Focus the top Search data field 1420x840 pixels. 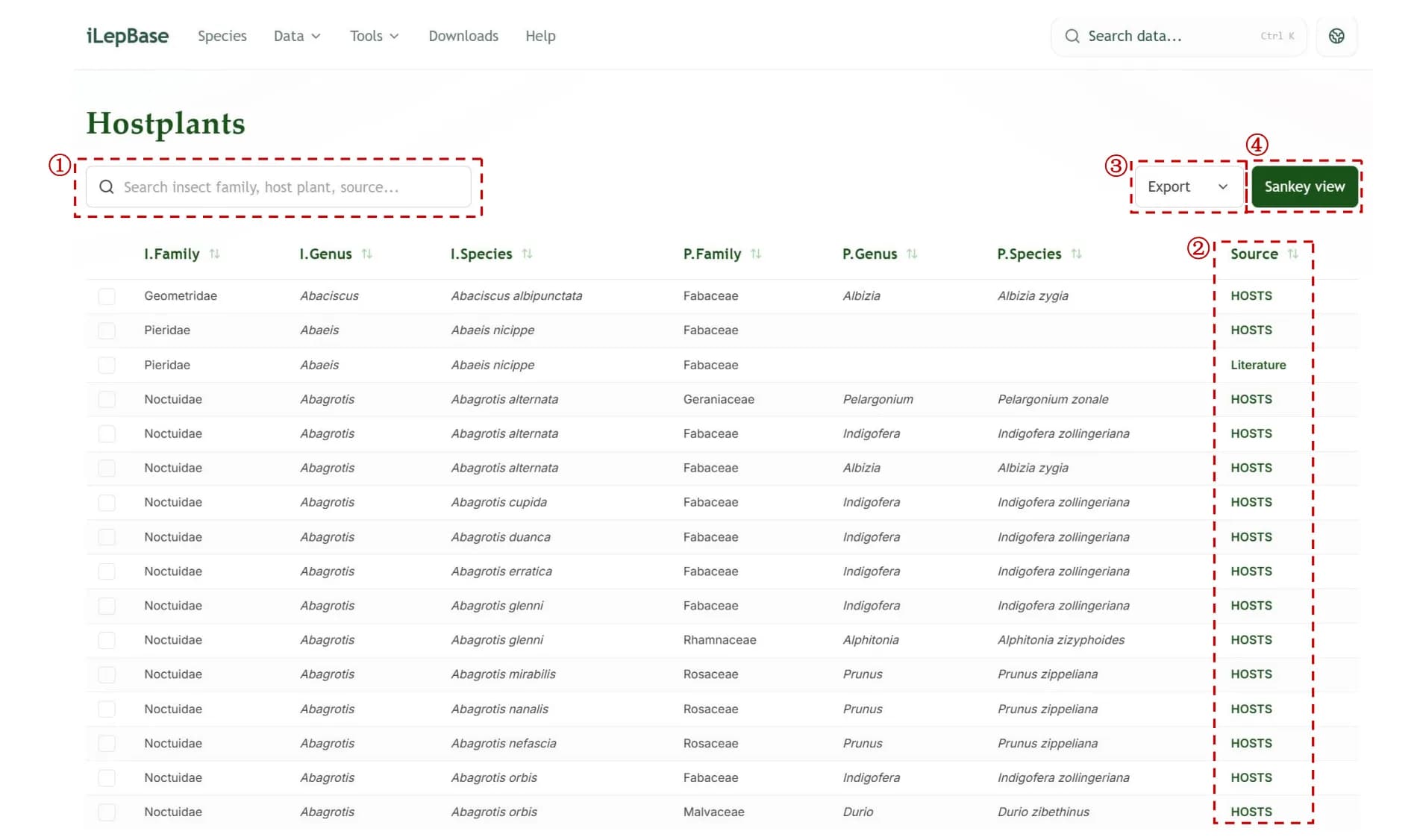point(1178,36)
